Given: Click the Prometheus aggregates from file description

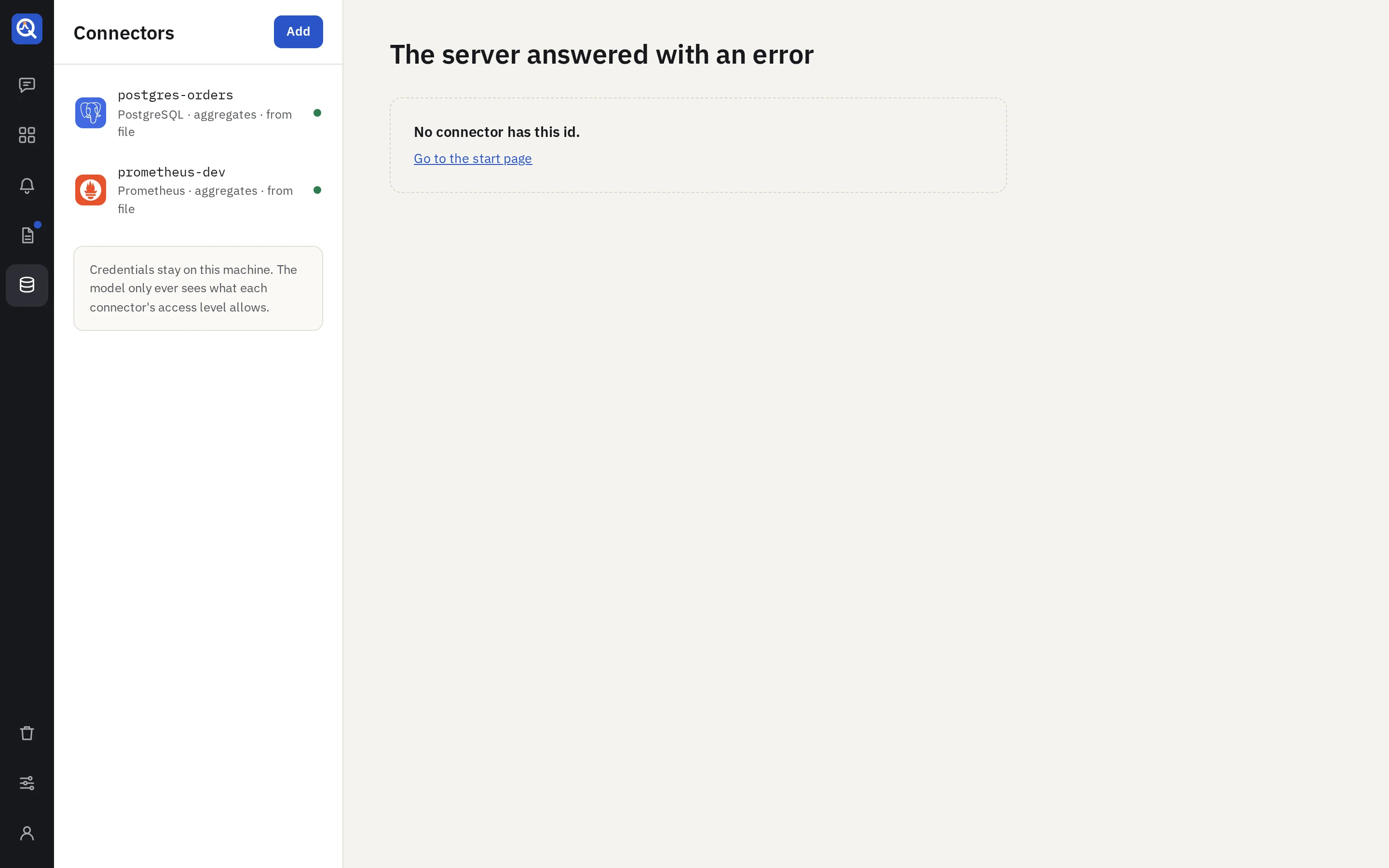Looking at the screenshot, I should coord(205,200).
